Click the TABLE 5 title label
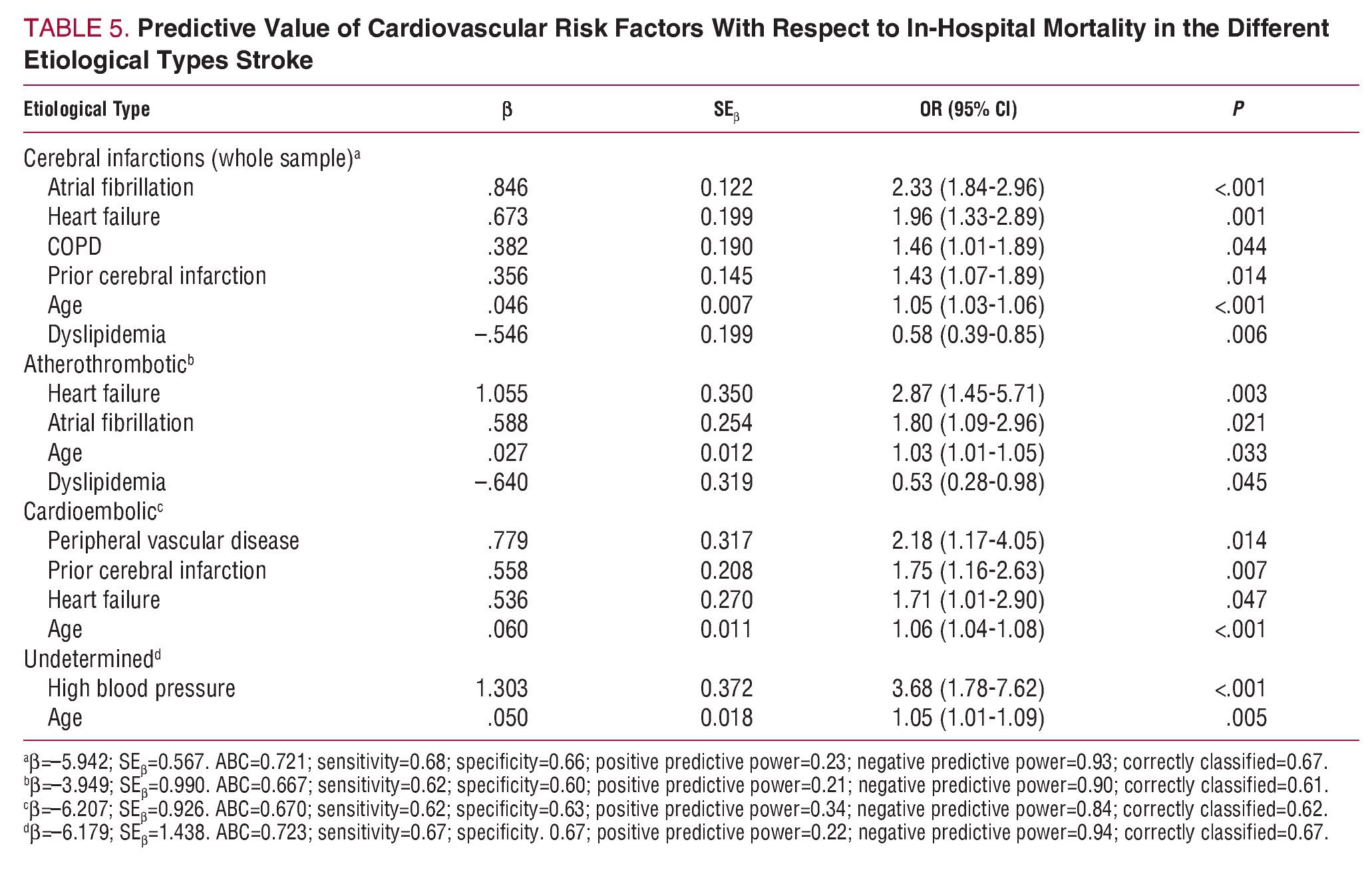Image resolution: width=1372 pixels, height=870 pixels. [80, 29]
